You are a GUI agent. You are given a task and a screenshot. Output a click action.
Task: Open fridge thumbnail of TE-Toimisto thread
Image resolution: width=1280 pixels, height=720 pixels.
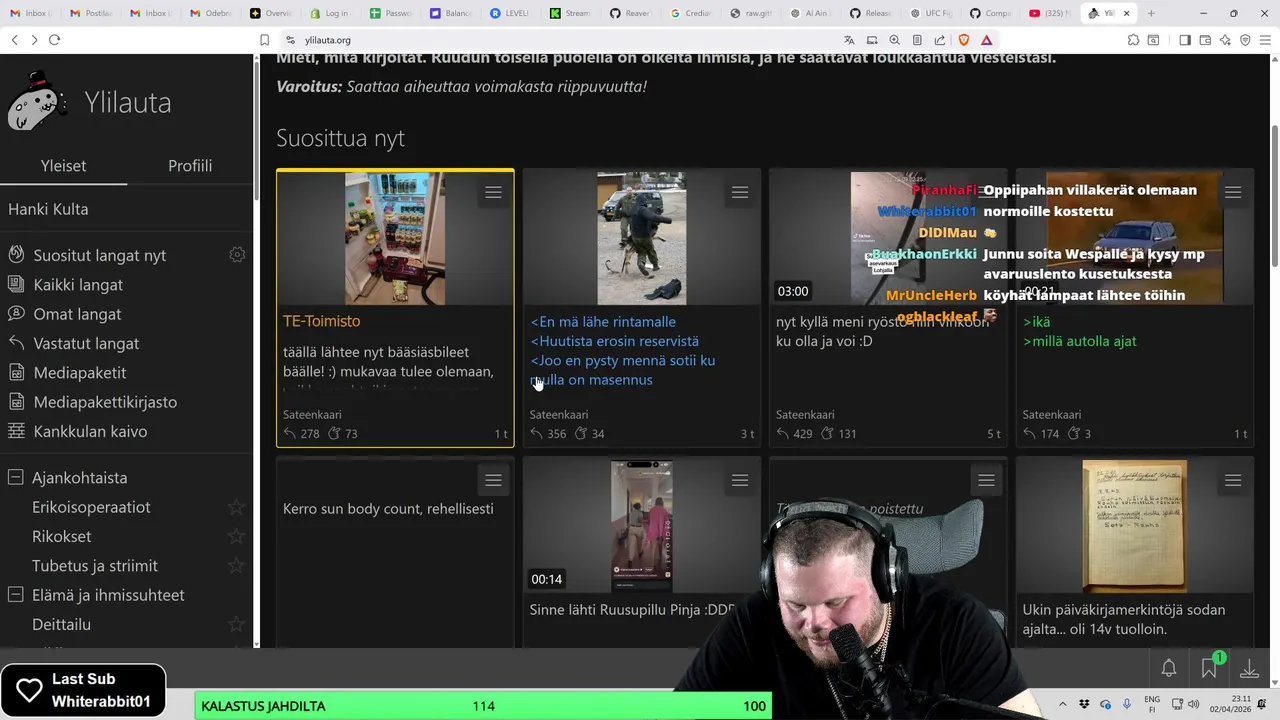click(x=395, y=238)
